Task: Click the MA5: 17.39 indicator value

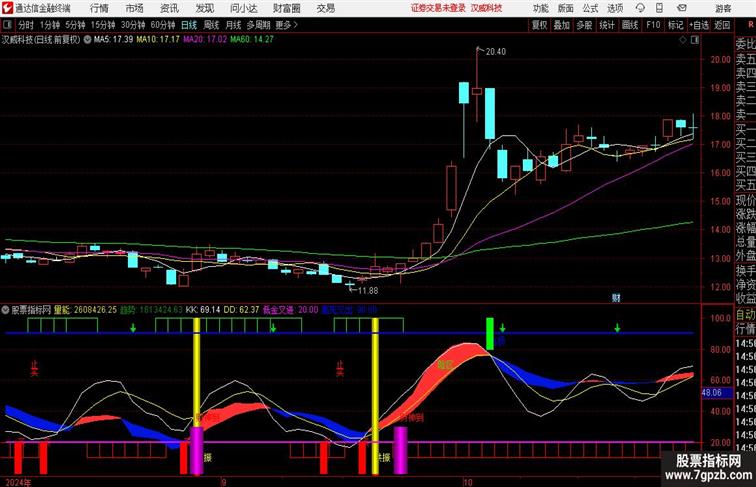Action: [x=113, y=40]
